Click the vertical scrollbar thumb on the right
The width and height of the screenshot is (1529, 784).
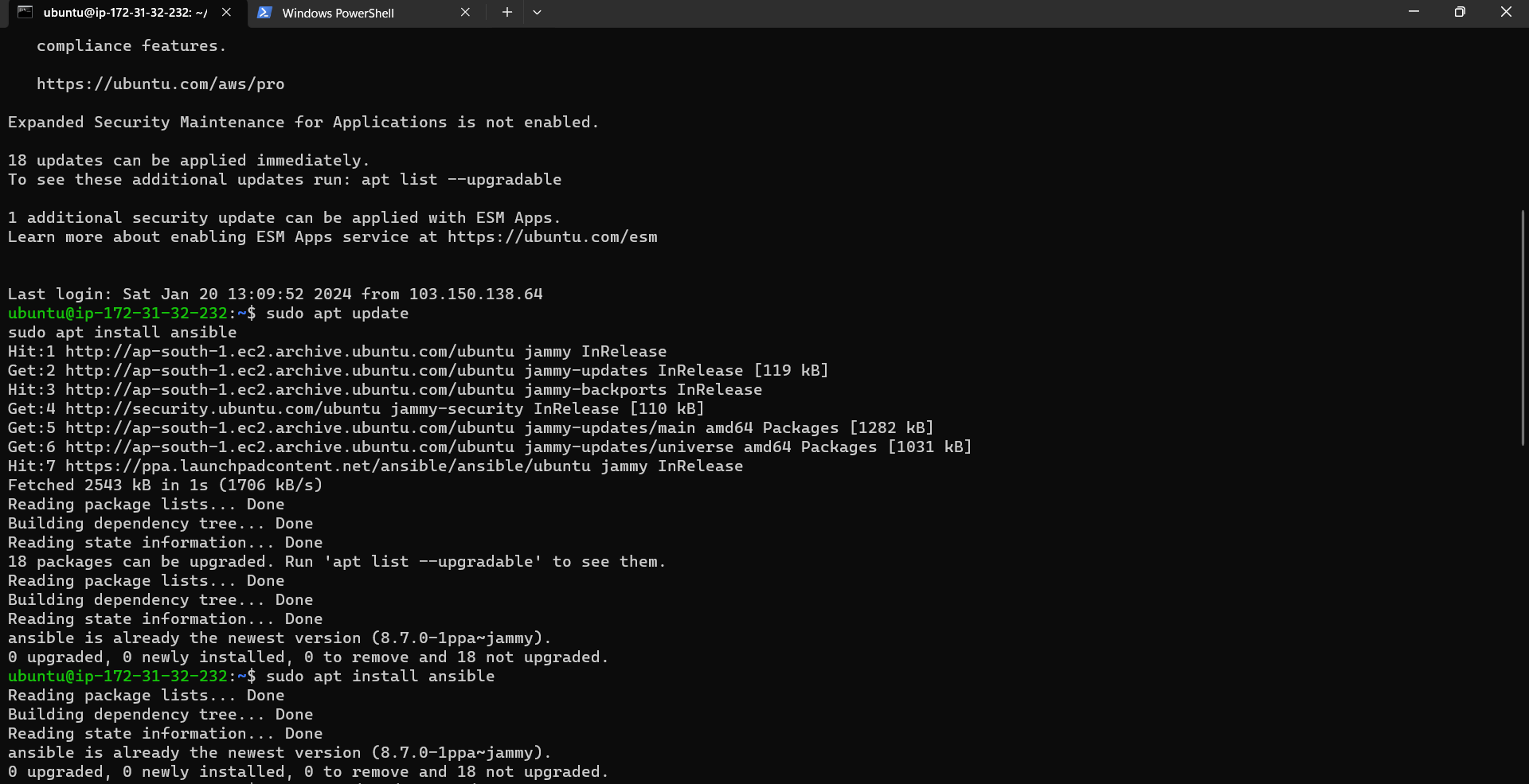[1523, 327]
